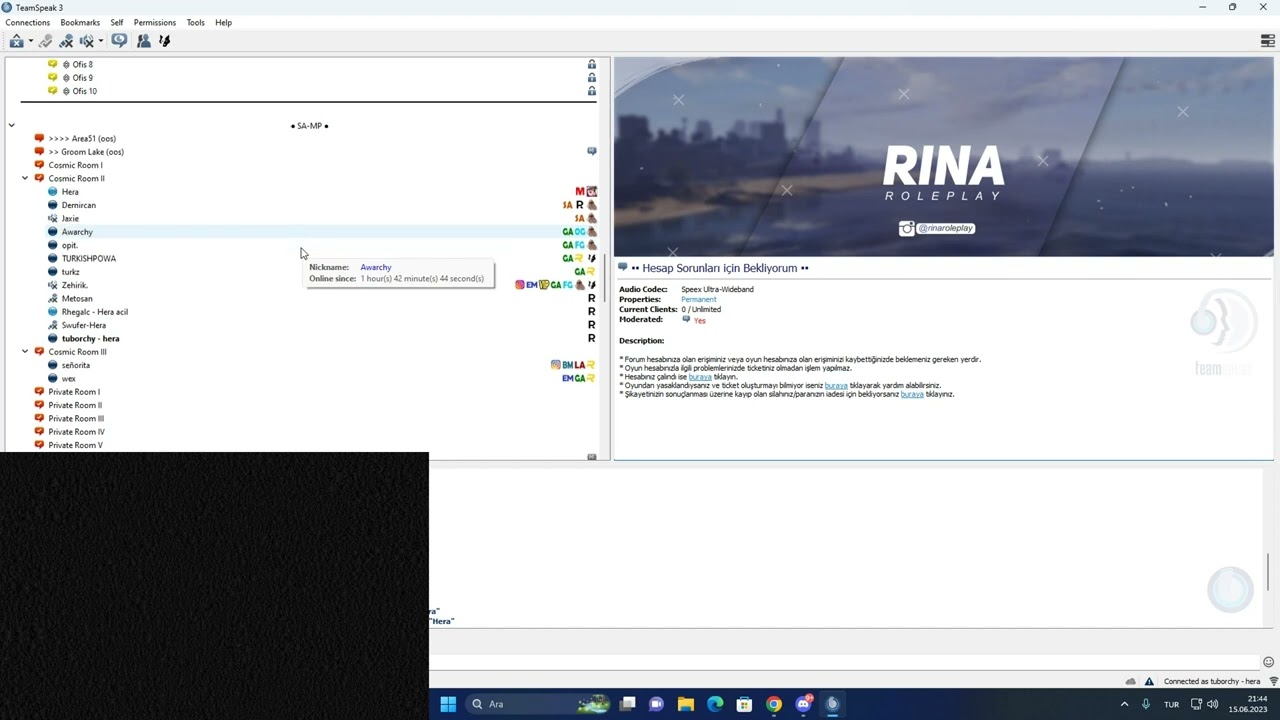Click the layout icon at toolbar right end
This screenshot has height=720, width=1280.
click(x=1268, y=41)
